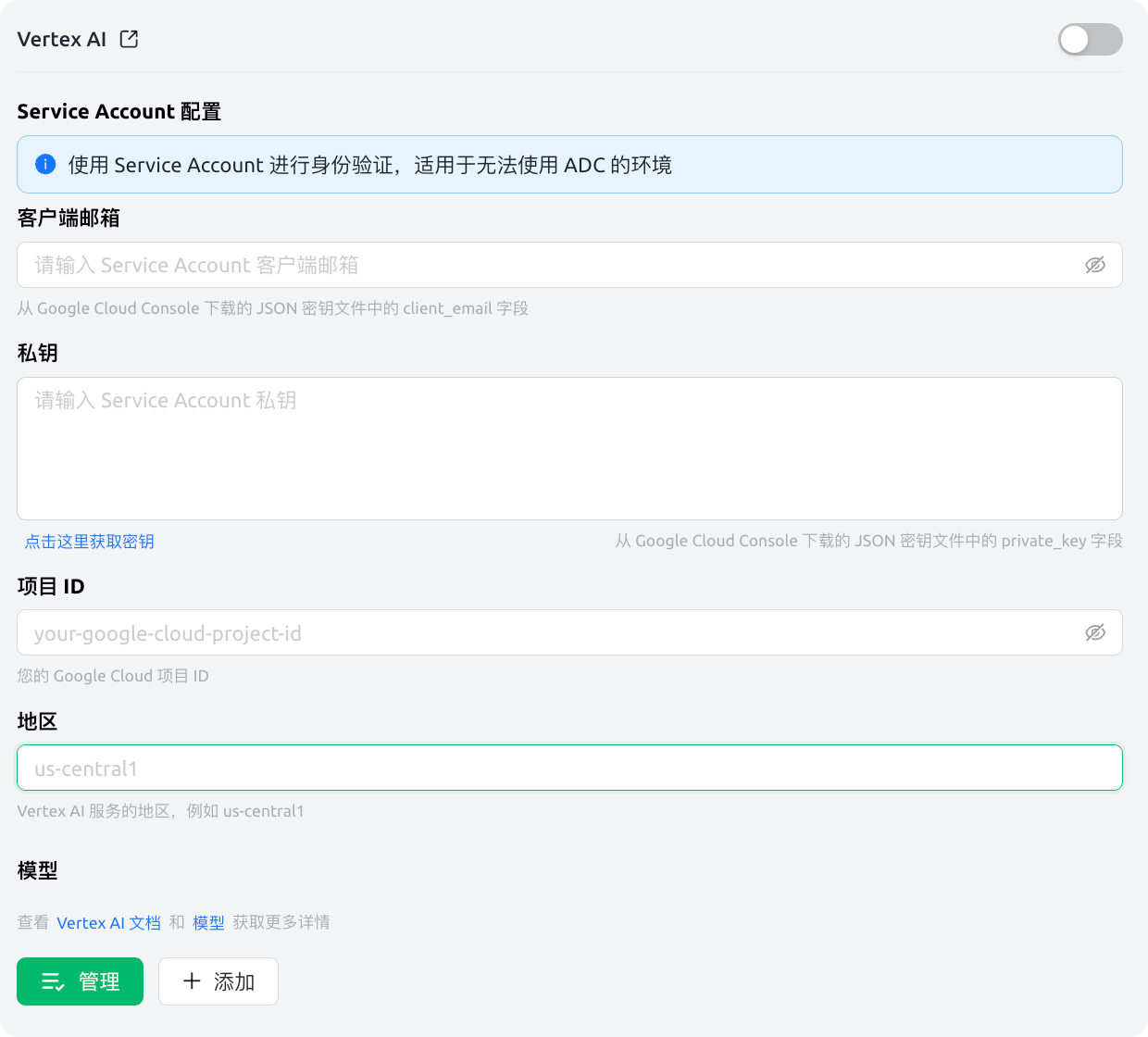Open the 模型 details link
Image resolution: width=1148 pixels, height=1037 pixels.
click(208, 923)
